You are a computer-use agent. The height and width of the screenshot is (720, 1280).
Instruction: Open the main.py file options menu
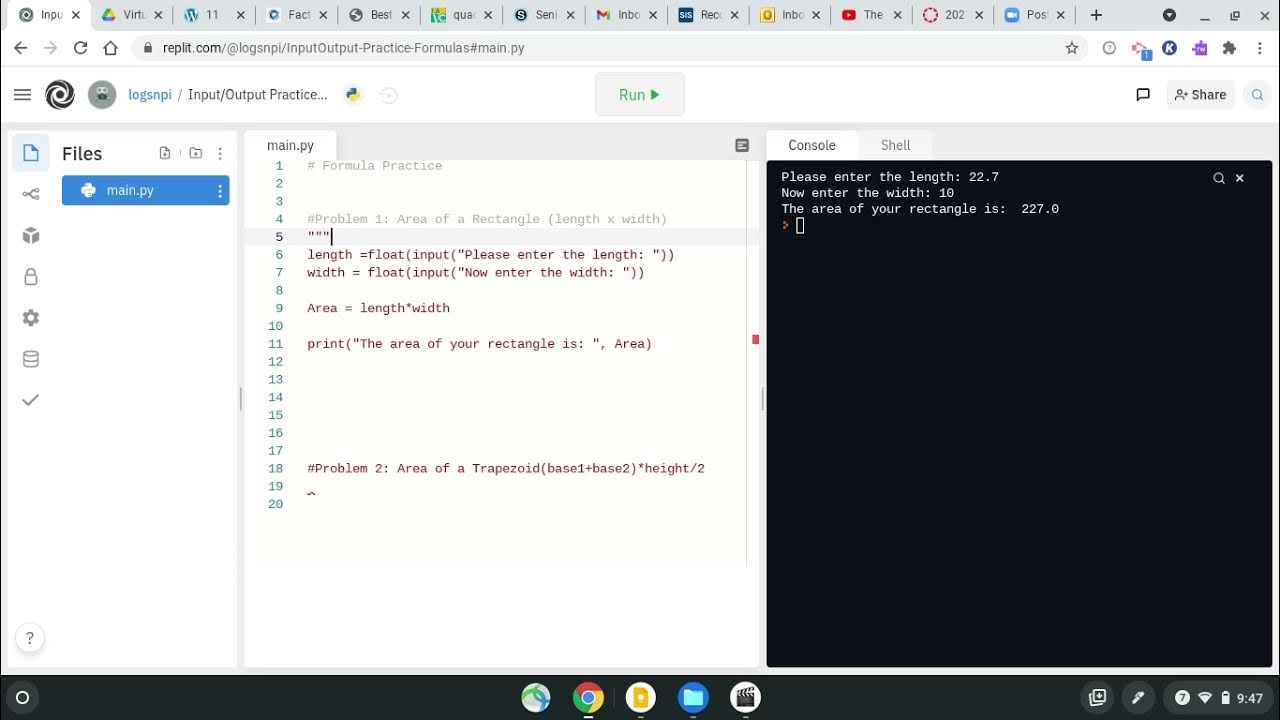220,191
